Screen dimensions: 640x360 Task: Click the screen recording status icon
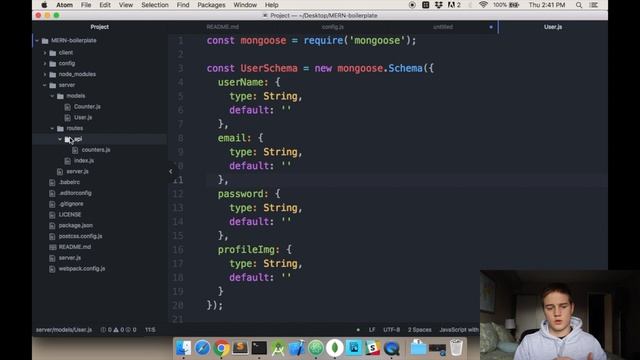(412, 5)
